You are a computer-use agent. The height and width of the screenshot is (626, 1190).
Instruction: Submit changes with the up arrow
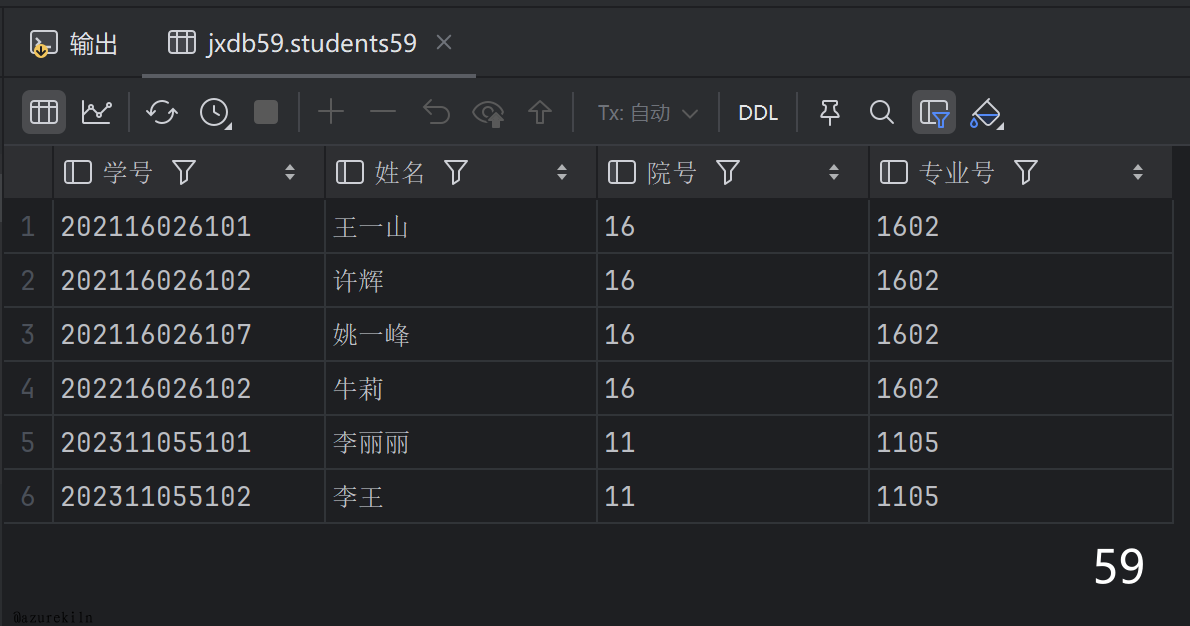[x=540, y=112]
